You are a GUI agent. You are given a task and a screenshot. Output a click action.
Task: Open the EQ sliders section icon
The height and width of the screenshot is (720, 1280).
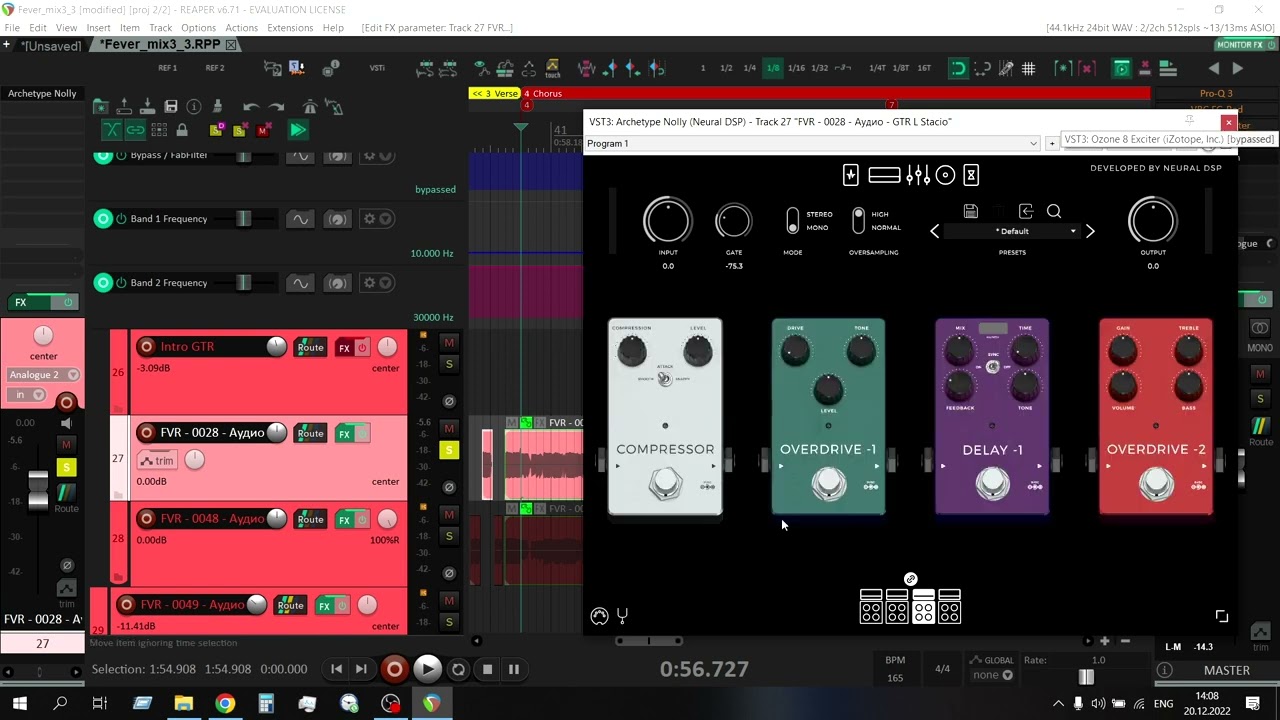pos(918,175)
